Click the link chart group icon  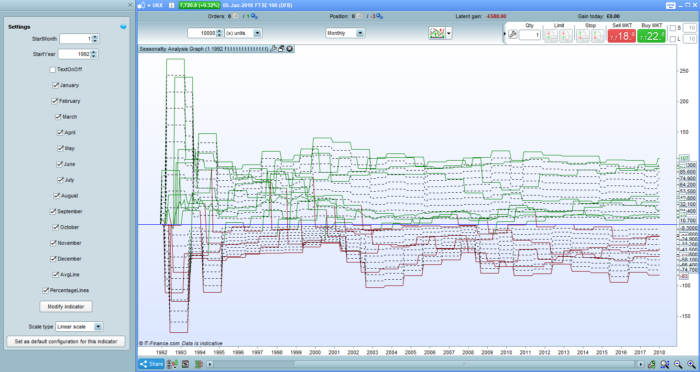(x=141, y=5)
